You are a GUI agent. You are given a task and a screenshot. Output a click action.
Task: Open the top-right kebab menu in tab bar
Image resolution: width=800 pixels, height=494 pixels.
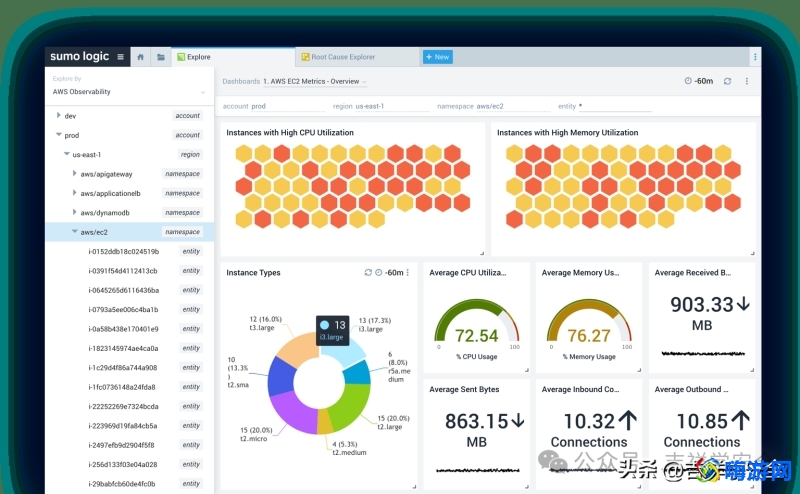[x=755, y=57]
